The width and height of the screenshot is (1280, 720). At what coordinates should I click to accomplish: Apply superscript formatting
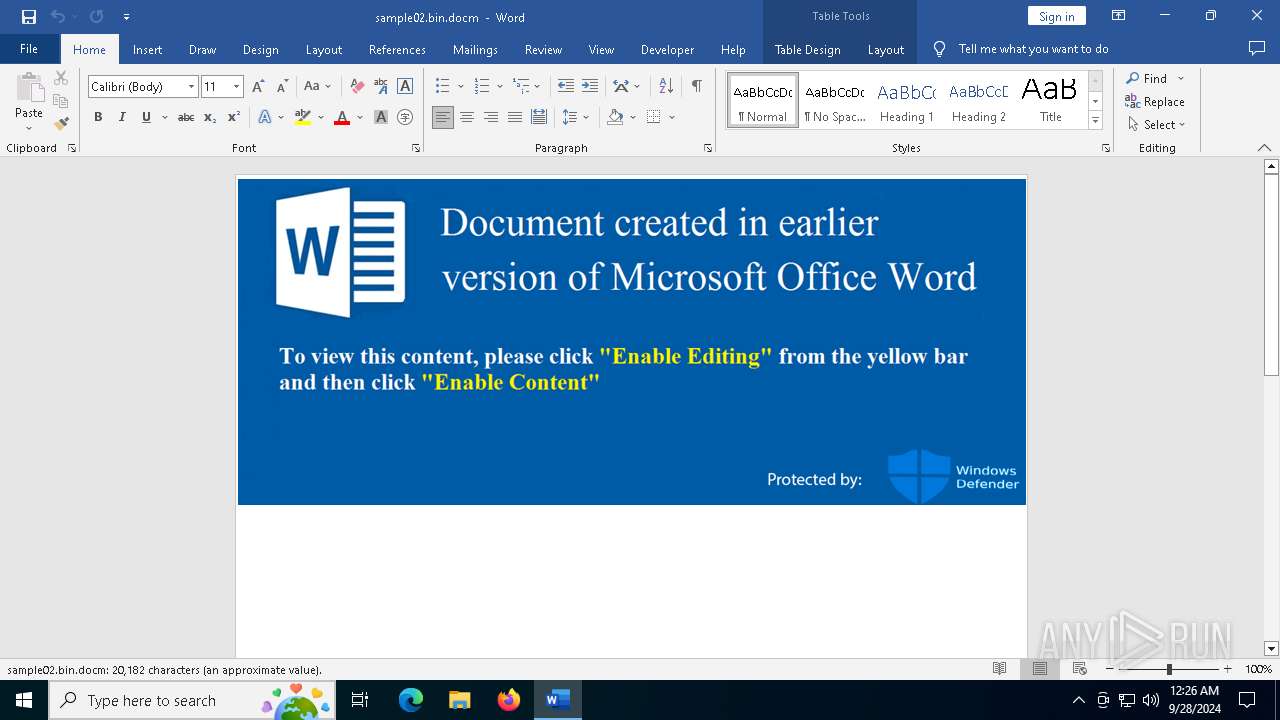click(x=234, y=117)
